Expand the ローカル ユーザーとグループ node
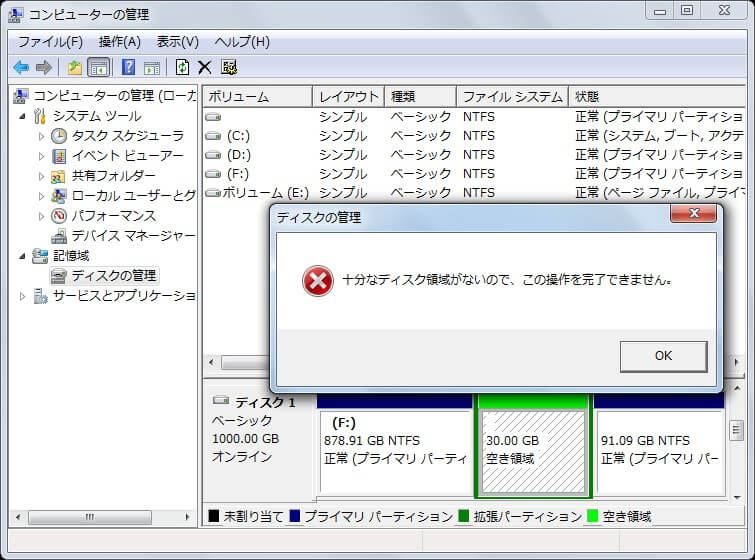Screen dimensions: 755x560 41,196
